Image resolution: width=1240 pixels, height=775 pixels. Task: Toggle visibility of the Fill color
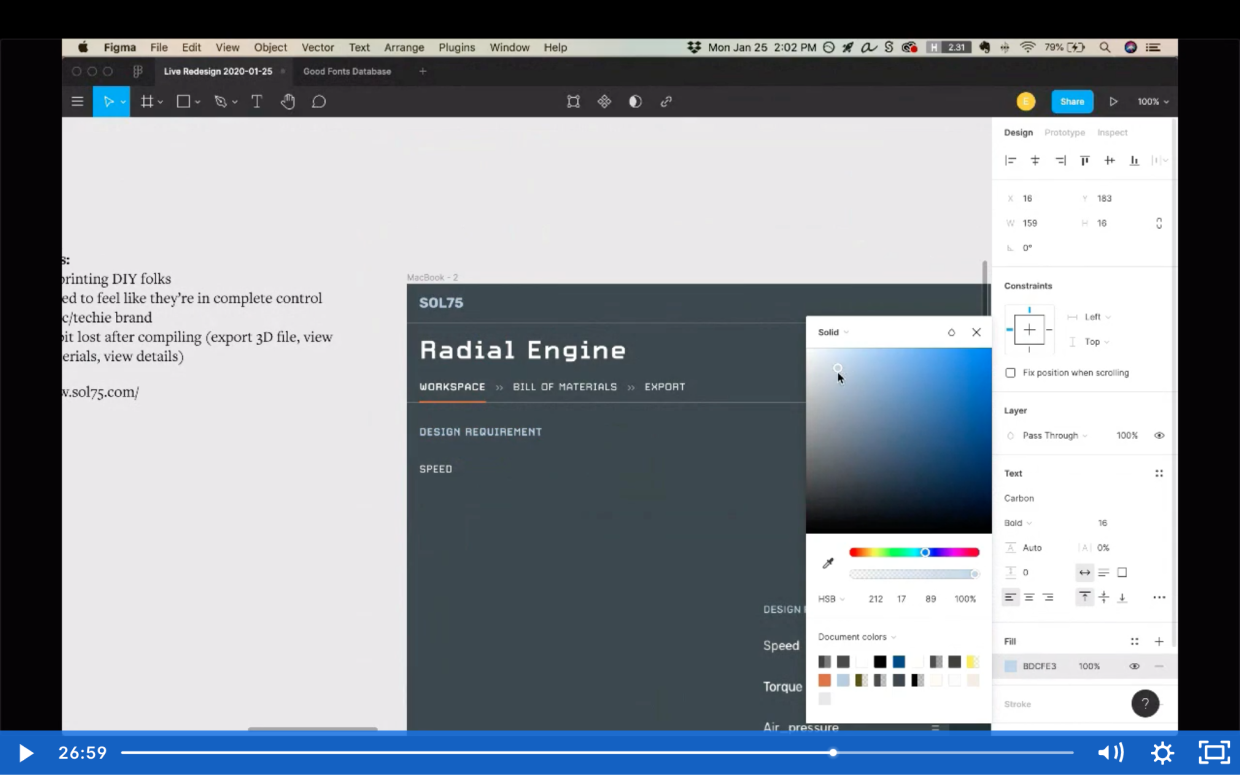tap(1134, 666)
